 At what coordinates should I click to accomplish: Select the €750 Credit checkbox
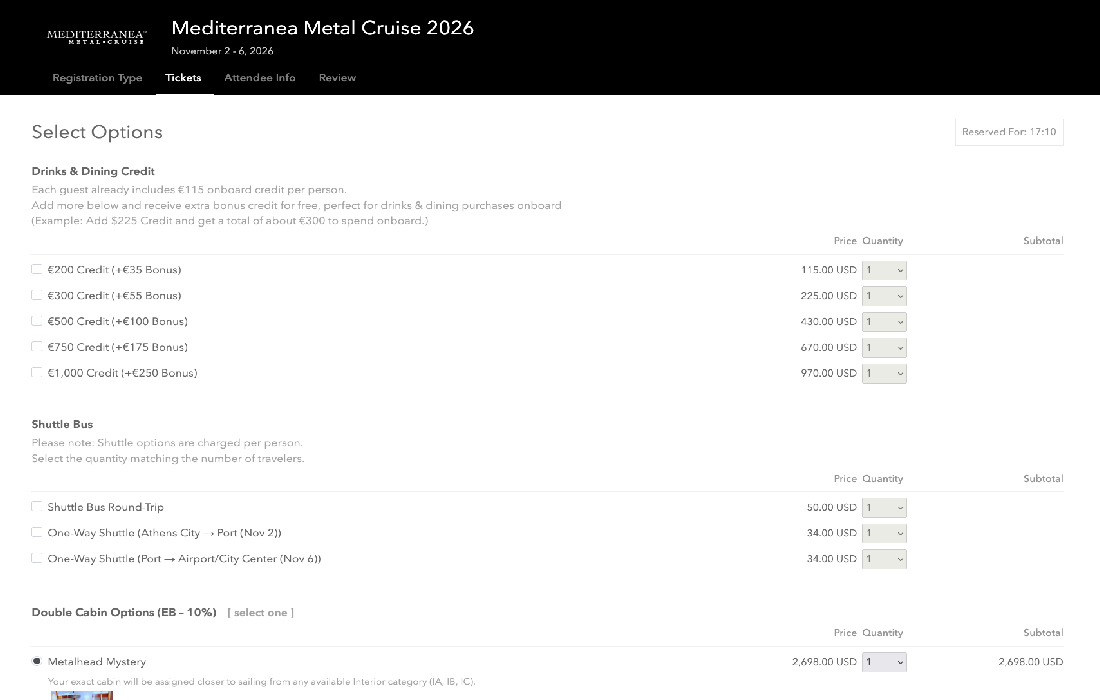[37, 347]
